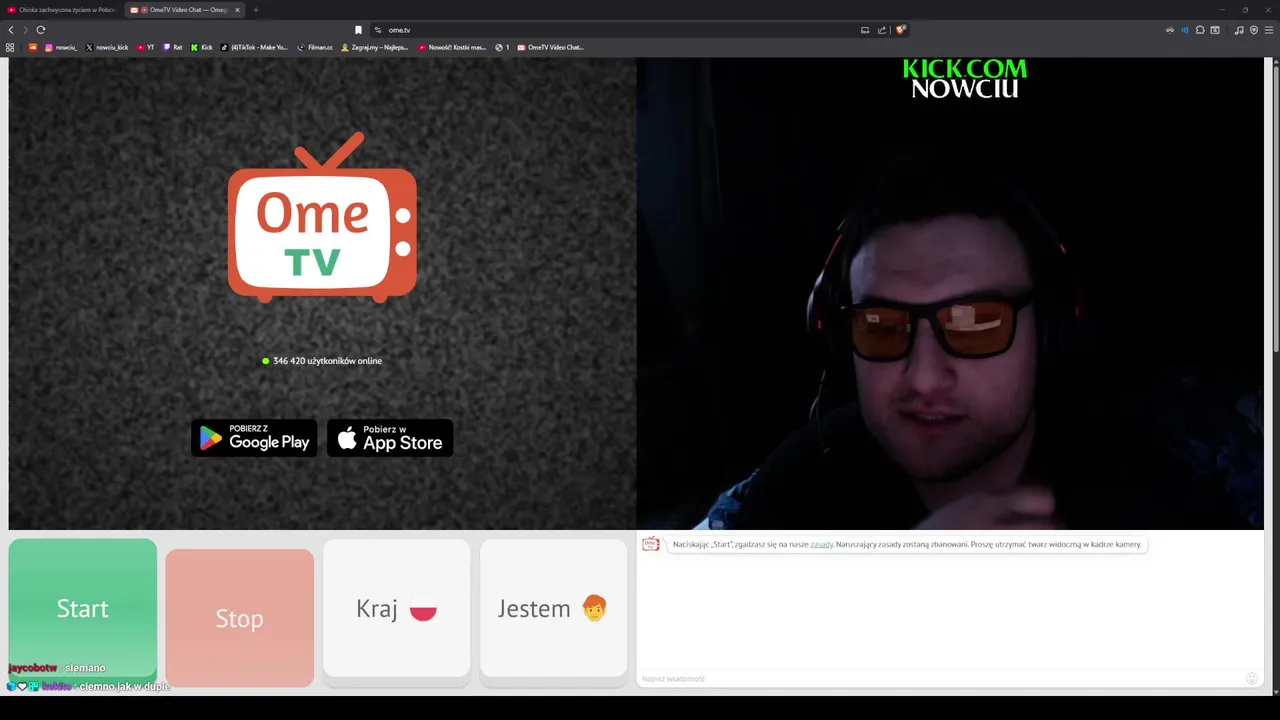1280x720 pixels.
Task: Open site settings icon left of ome.tv
Action: point(378,30)
